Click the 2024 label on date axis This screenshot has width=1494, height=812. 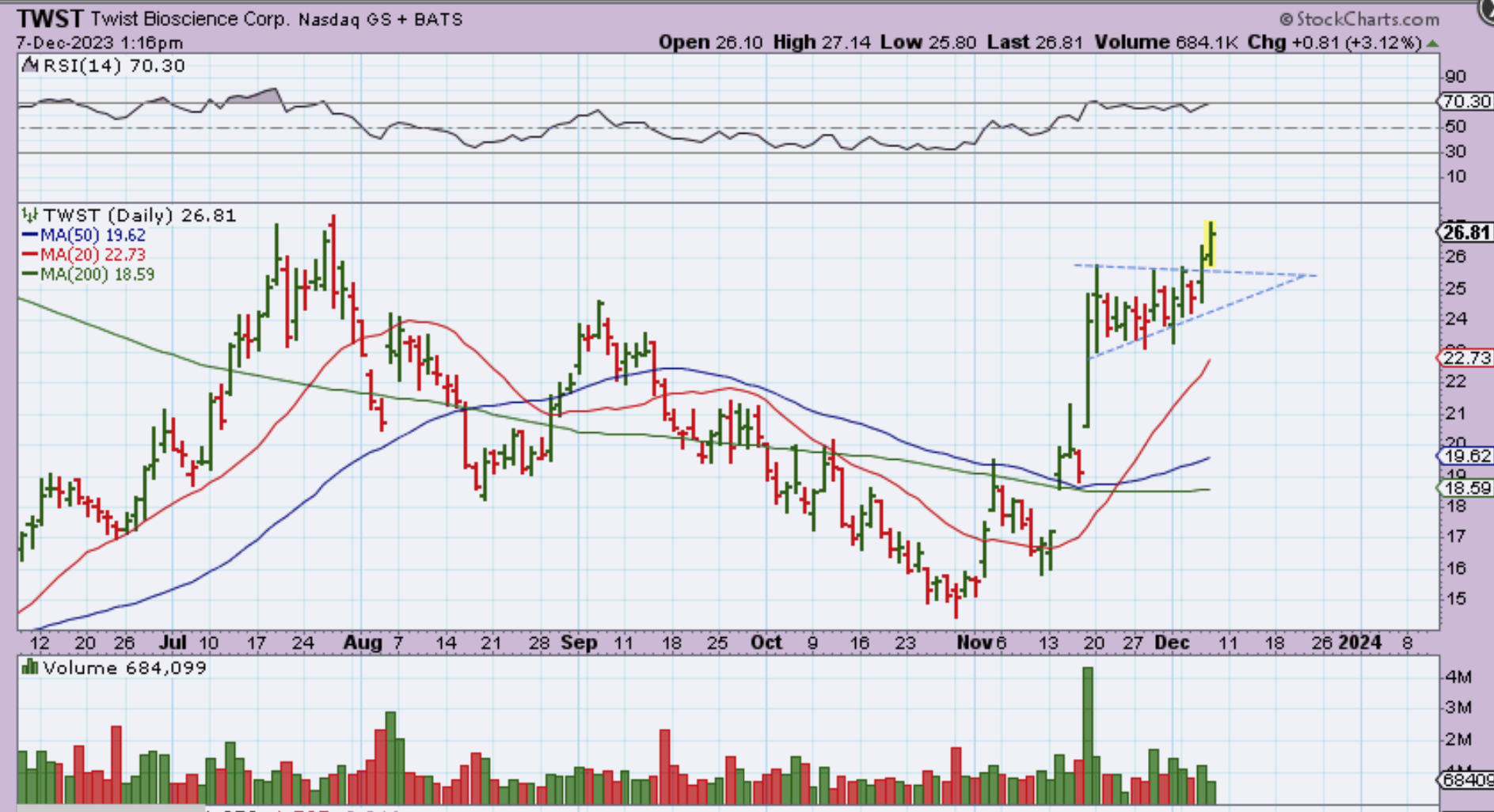click(x=1359, y=643)
